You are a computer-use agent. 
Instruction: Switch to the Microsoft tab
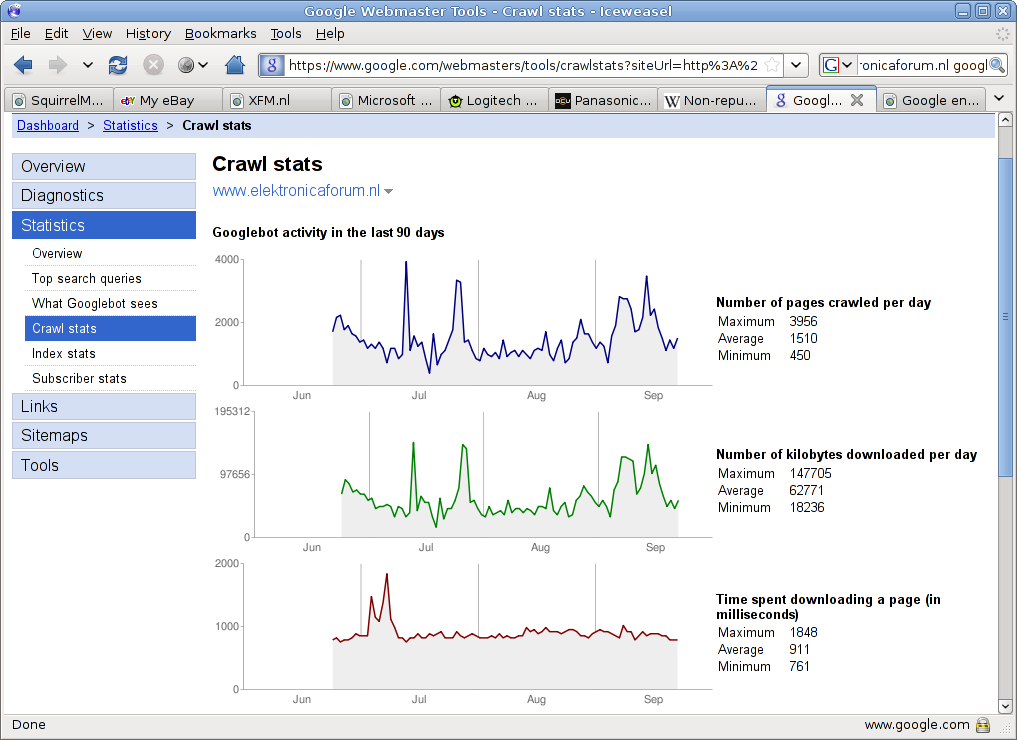(386, 101)
